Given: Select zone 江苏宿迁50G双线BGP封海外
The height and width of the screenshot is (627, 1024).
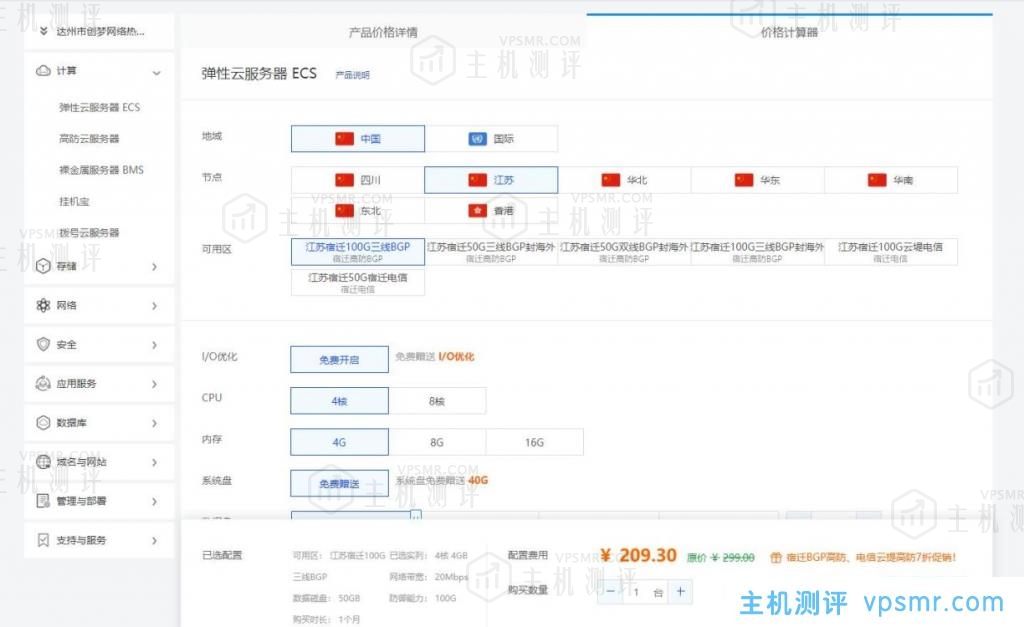Looking at the screenshot, I should click(x=624, y=251).
